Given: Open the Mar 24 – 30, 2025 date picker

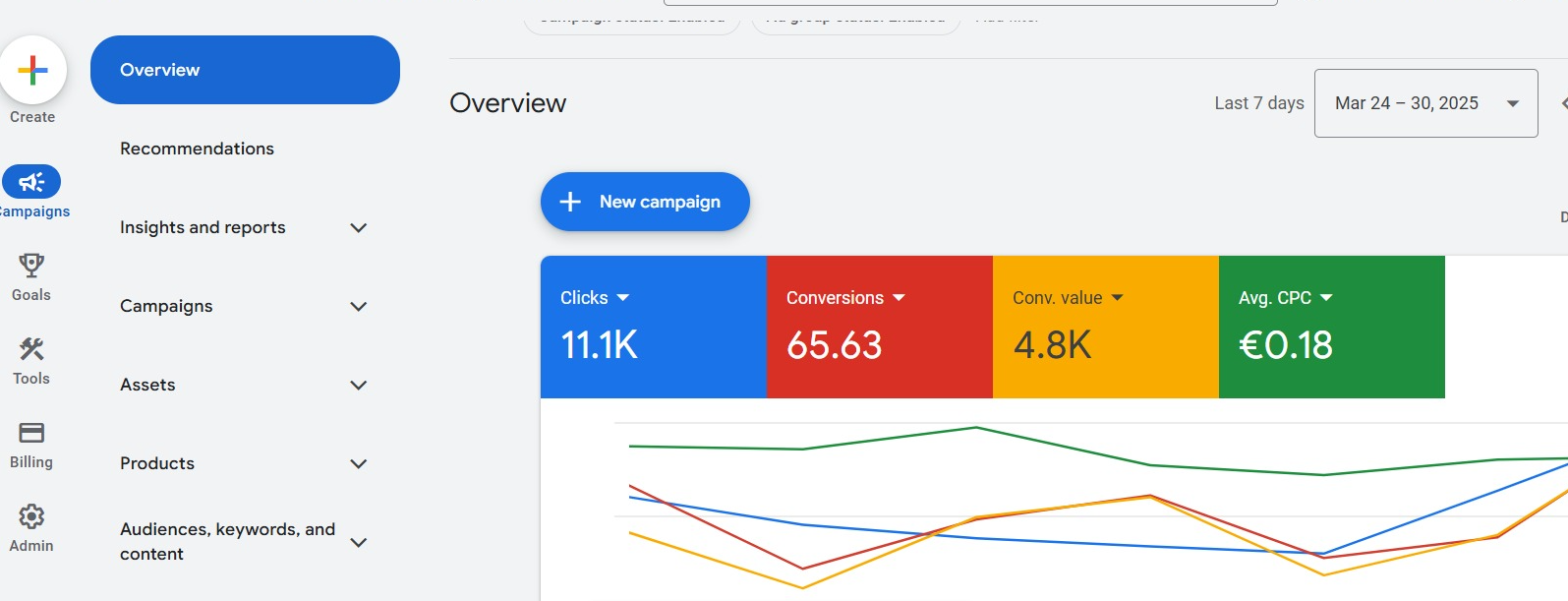Looking at the screenshot, I should click(1425, 103).
